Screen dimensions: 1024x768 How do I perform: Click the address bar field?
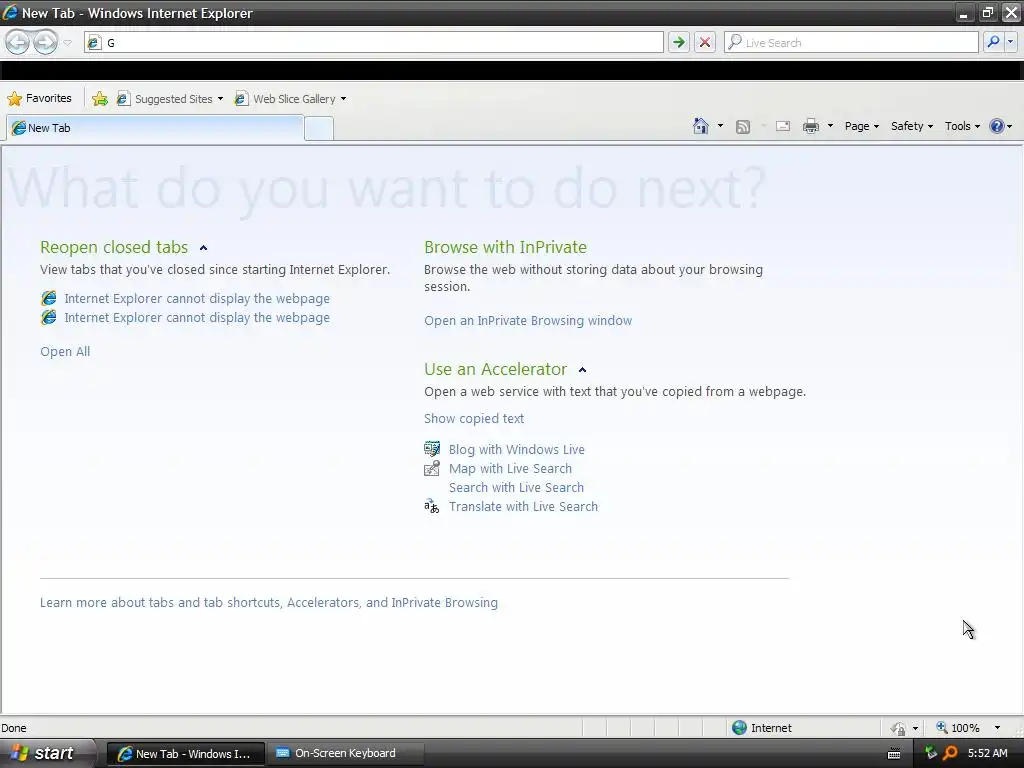click(x=374, y=42)
